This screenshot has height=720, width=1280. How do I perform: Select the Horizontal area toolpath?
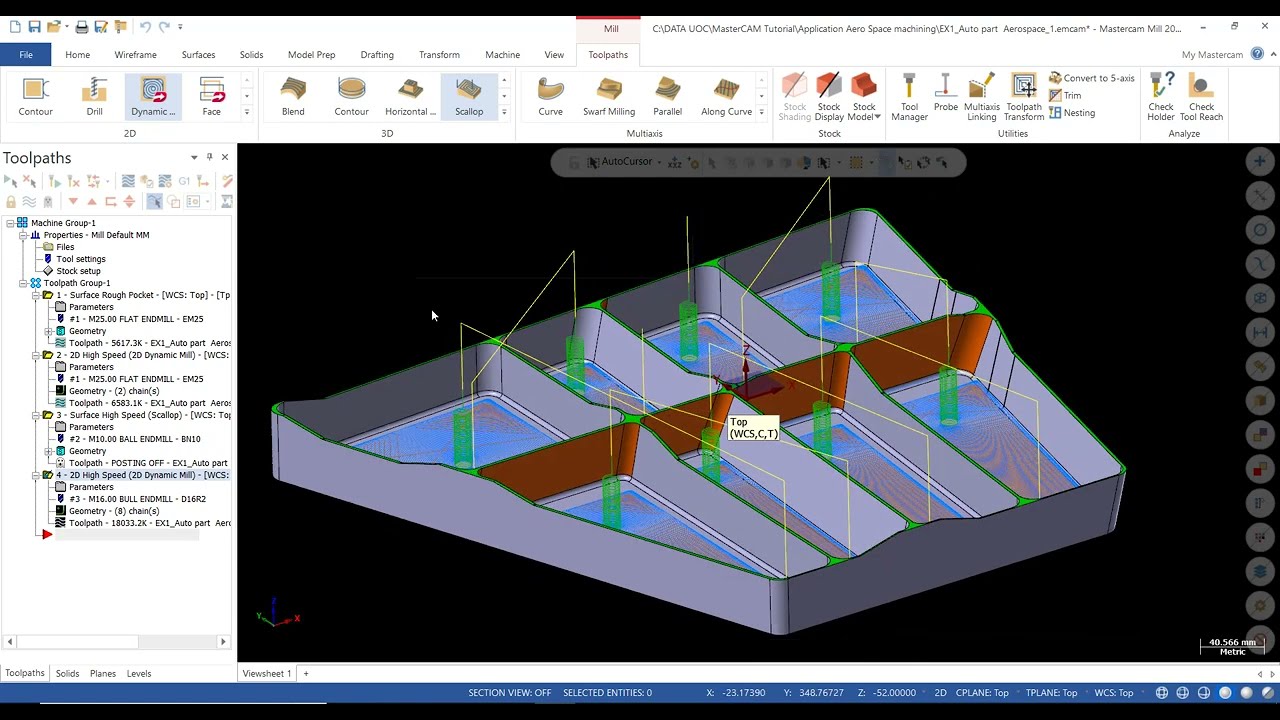coord(410,96)
